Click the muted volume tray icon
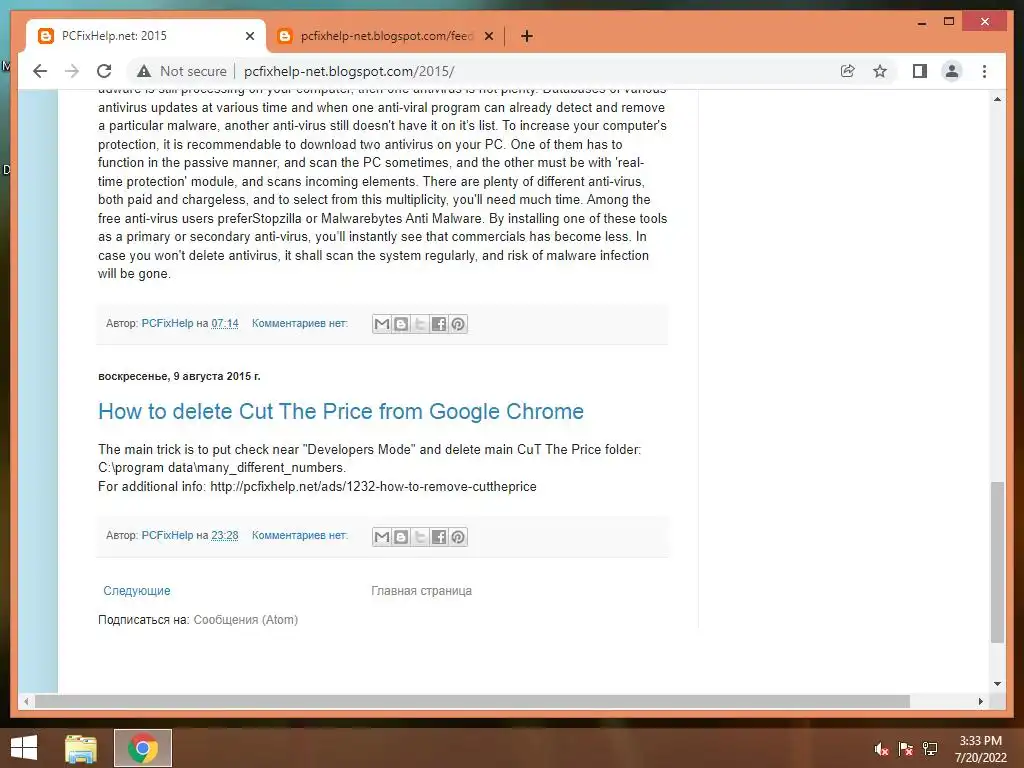 click(882, 749)
